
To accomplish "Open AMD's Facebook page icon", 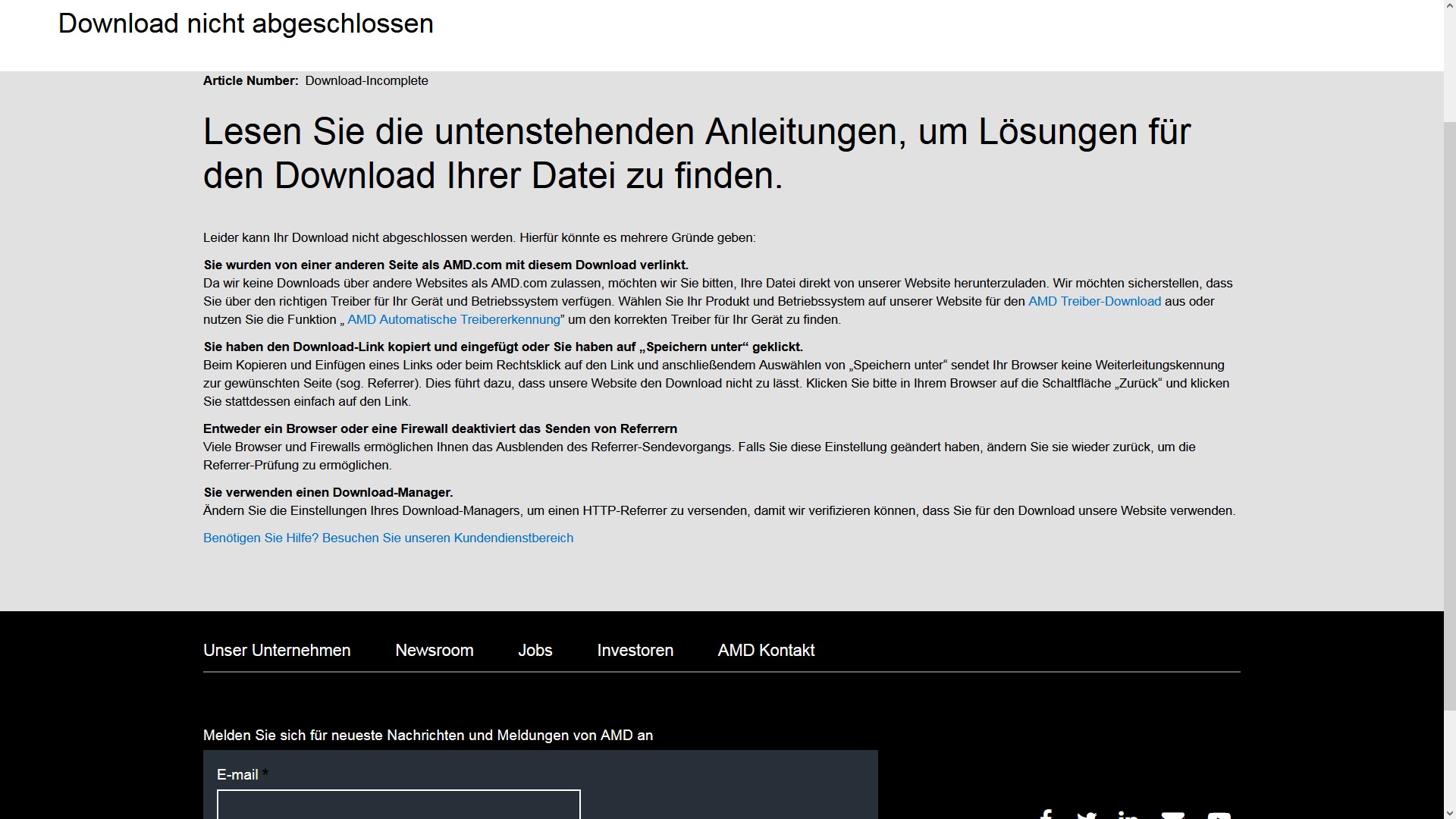I will [x=1045, y=814].
